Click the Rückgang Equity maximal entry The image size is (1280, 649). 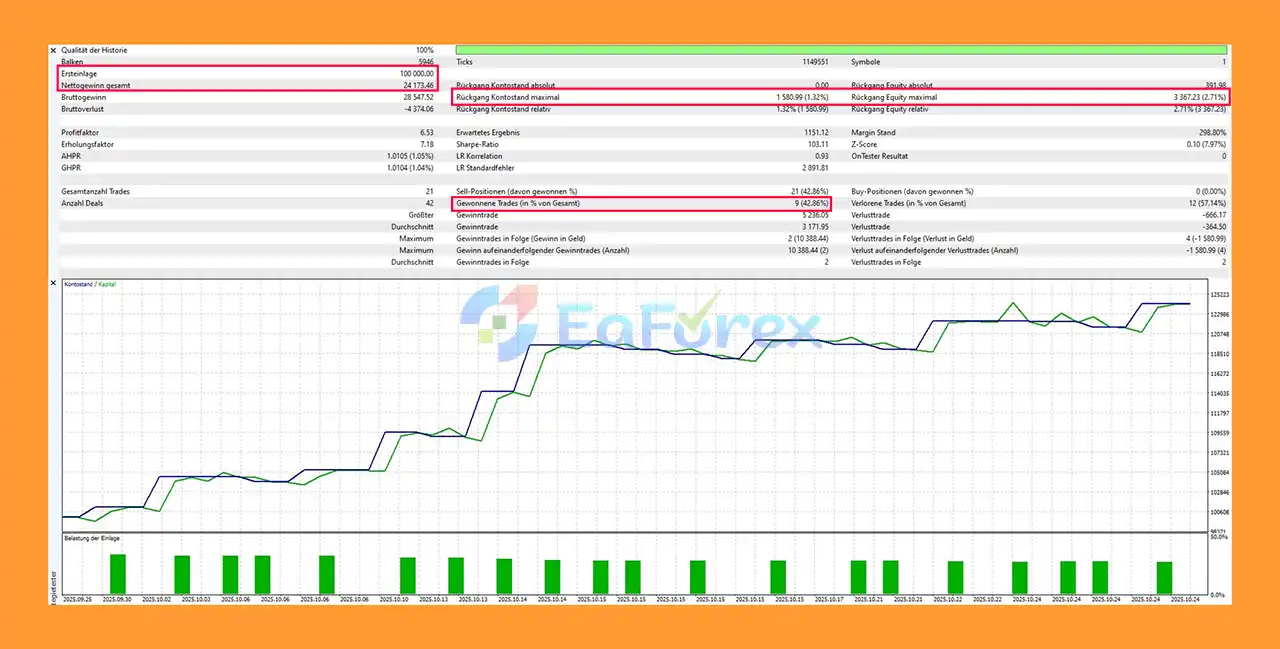[x=1038, y=97]
